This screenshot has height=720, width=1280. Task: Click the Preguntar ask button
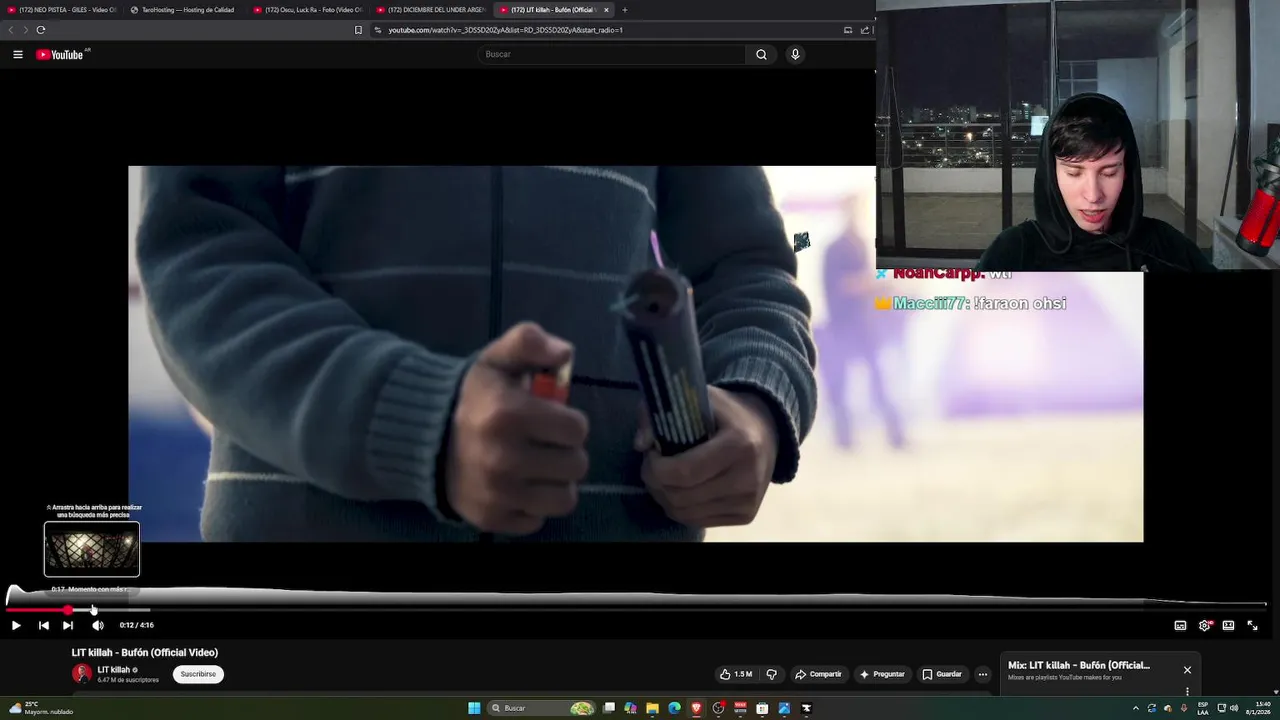tap(882, 674)
